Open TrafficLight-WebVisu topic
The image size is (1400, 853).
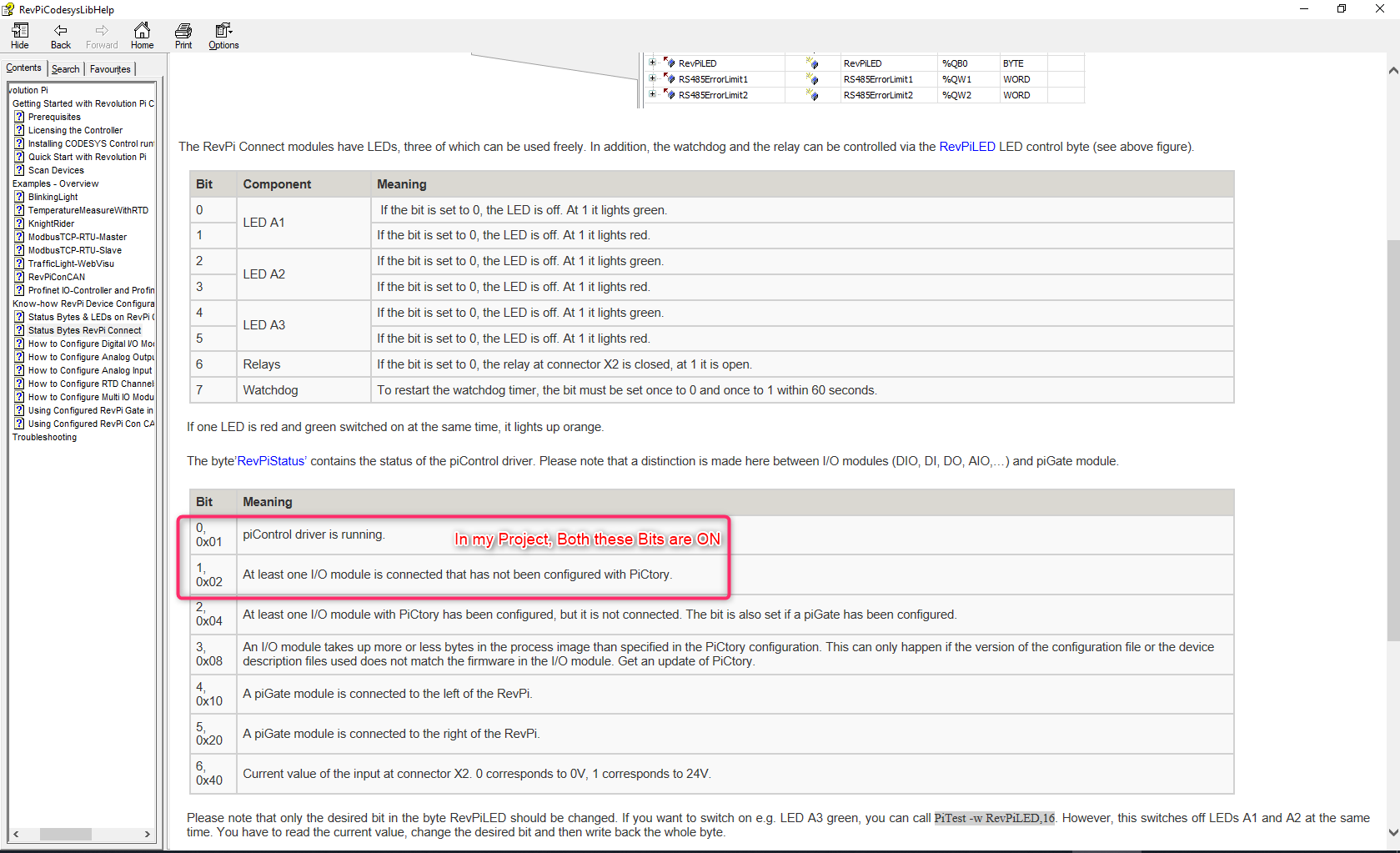pyautogui.click(x=71, y=263)
